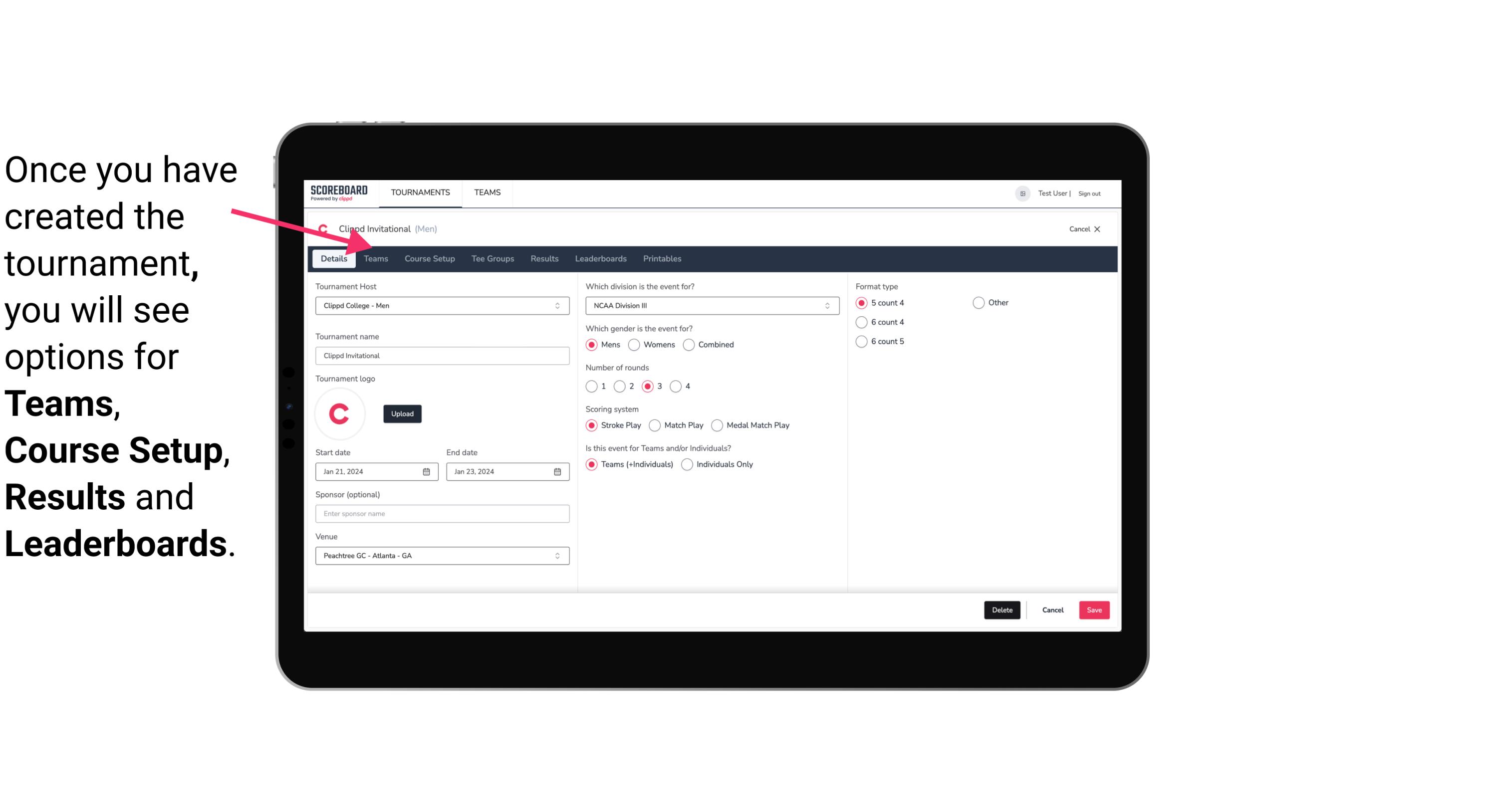Click the Delete button

(1000, 610)
